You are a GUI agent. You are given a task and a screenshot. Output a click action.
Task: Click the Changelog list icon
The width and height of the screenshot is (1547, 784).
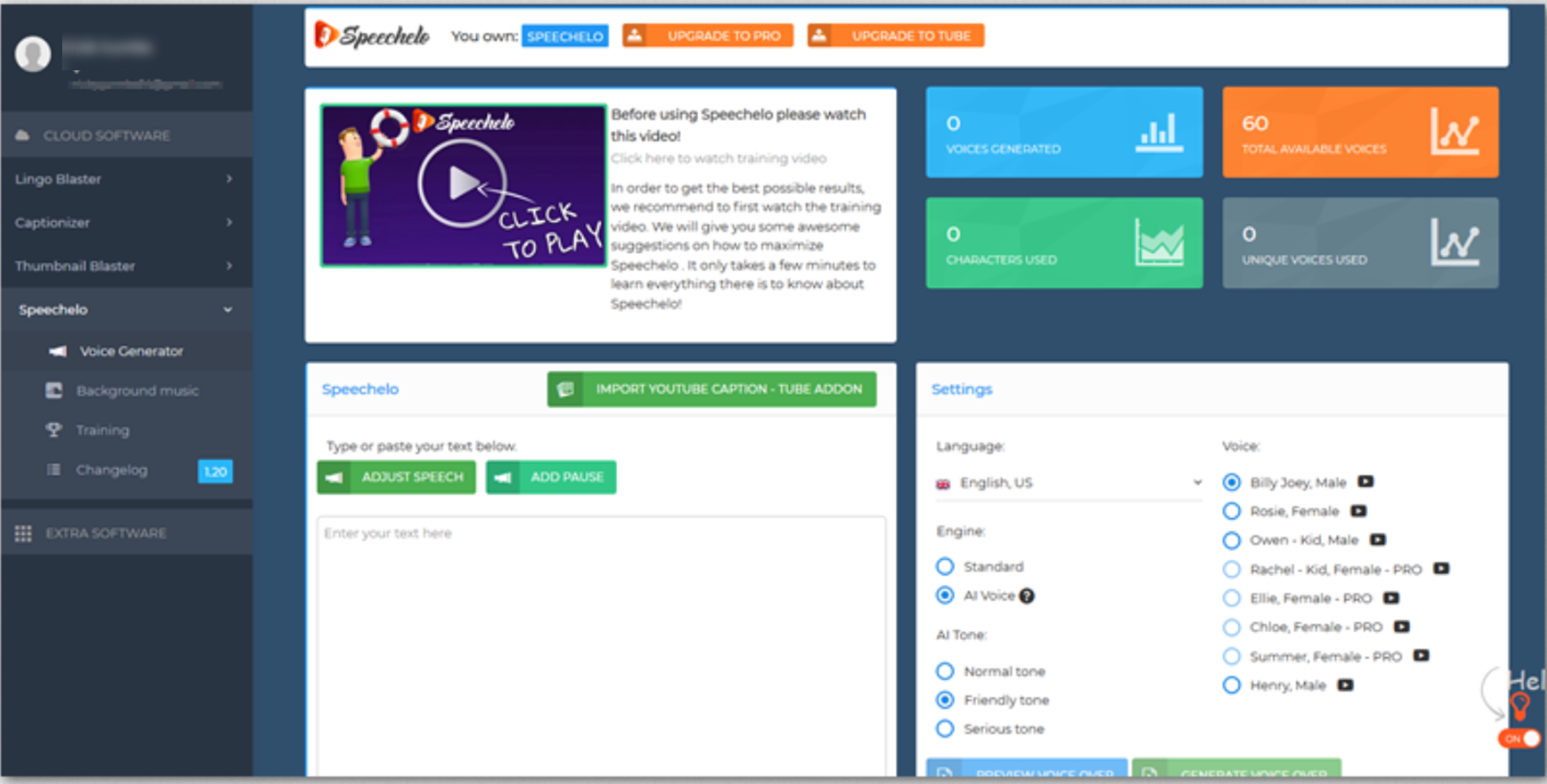click(54, 469)
